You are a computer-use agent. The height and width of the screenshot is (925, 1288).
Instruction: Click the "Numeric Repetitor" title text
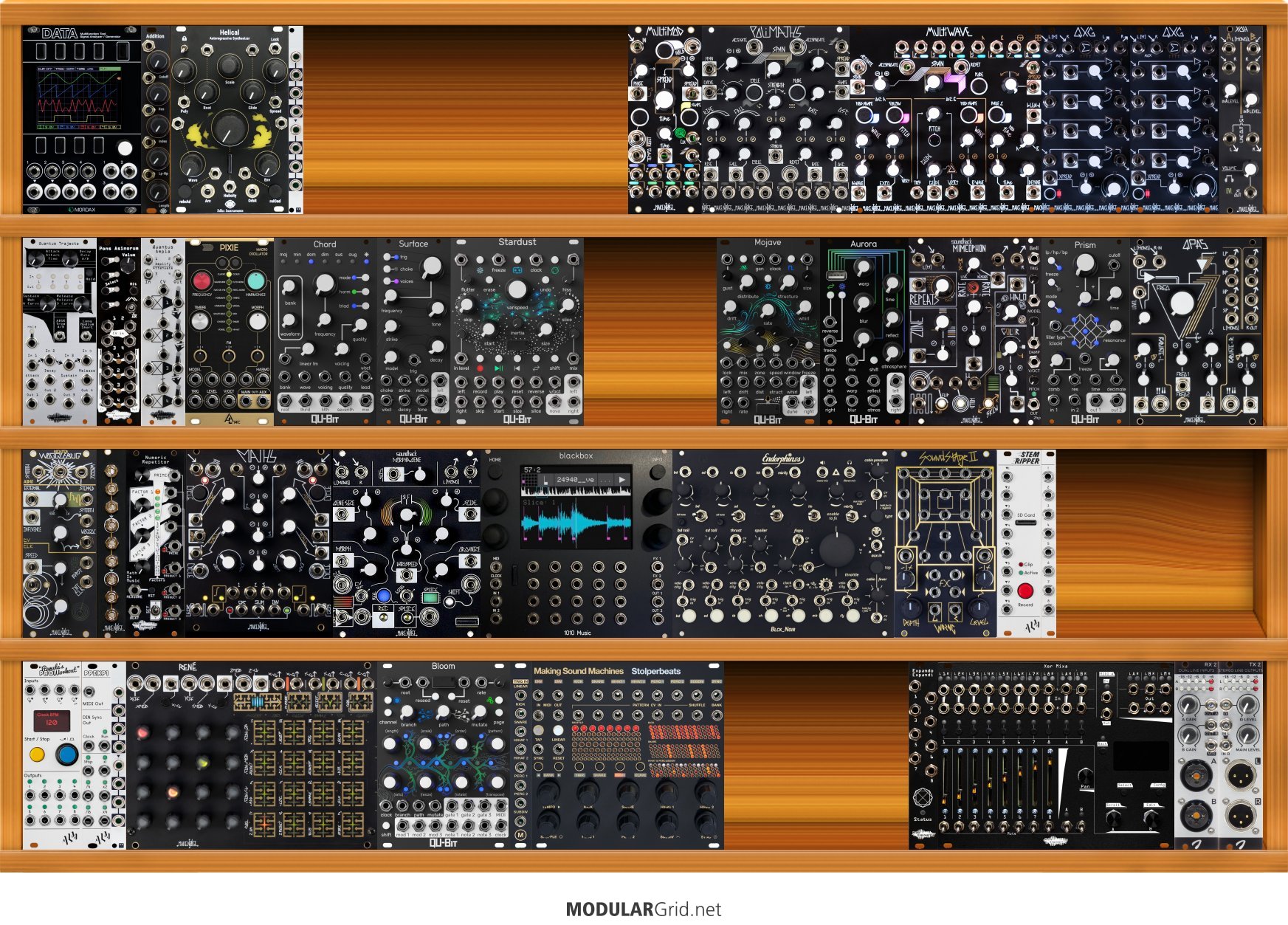[155, 458]
